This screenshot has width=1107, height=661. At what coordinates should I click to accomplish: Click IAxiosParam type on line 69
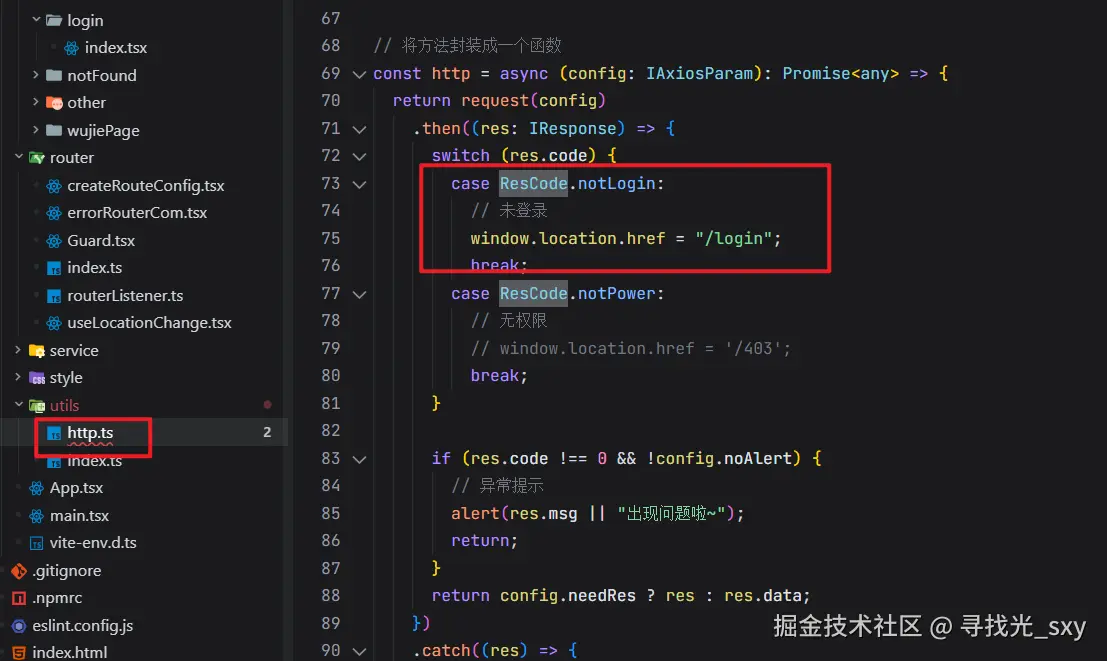(x=699, y=73)
